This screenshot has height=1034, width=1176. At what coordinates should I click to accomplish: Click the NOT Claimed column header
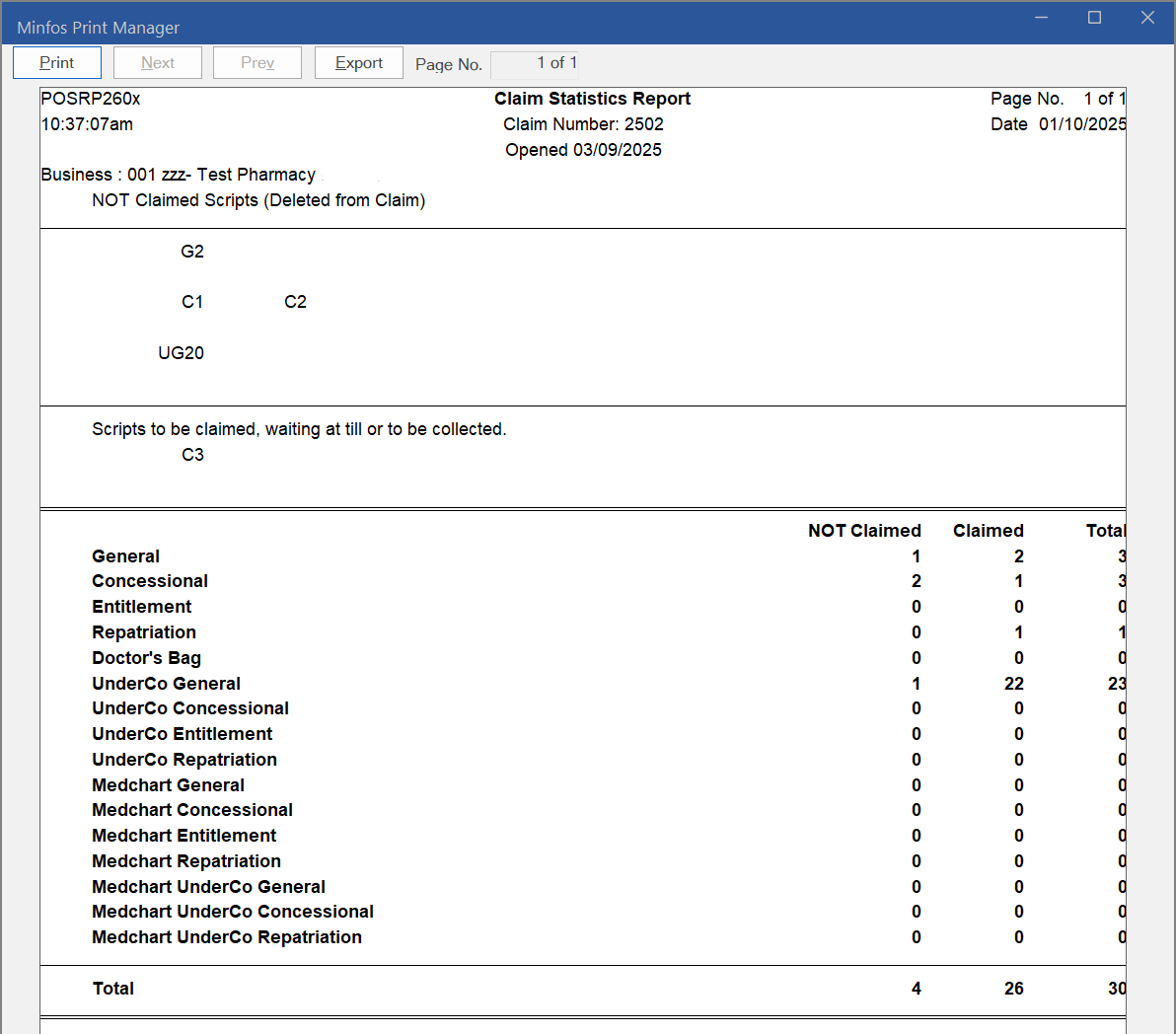(x=864, y=531)
